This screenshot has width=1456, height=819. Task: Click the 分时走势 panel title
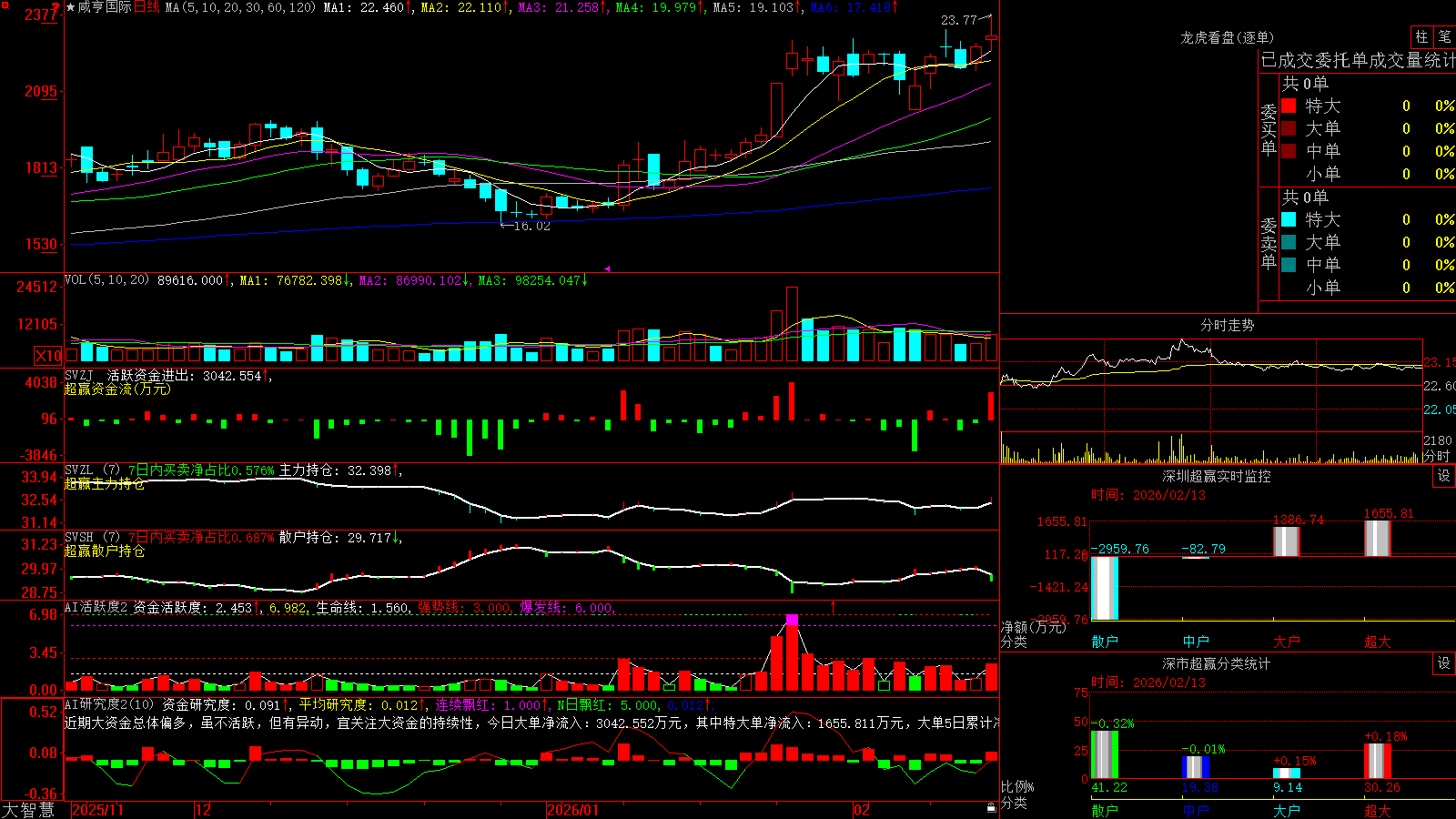tap(1228, 325)
